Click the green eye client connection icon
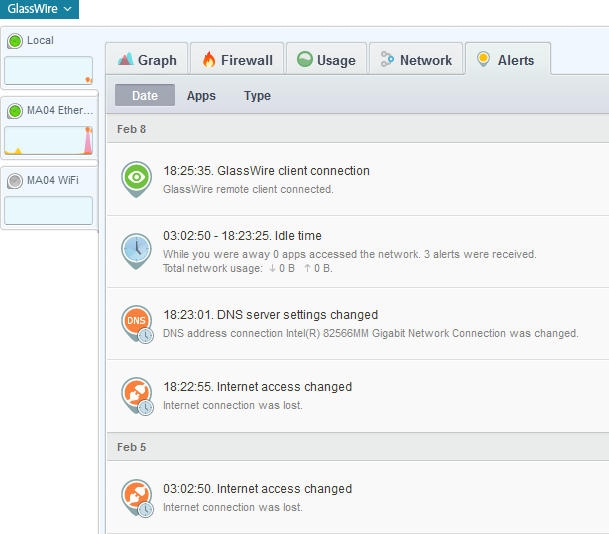Screen dimensions: 609x534 click(136, 178)
